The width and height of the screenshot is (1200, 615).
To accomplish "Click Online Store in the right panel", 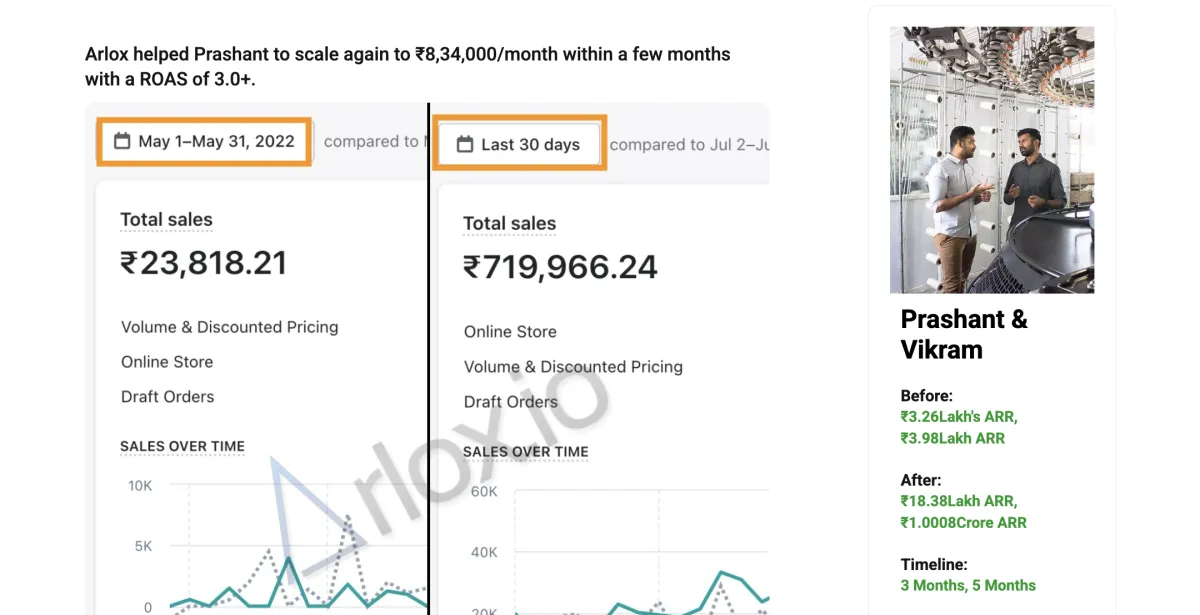I will (x=510, y=332).
